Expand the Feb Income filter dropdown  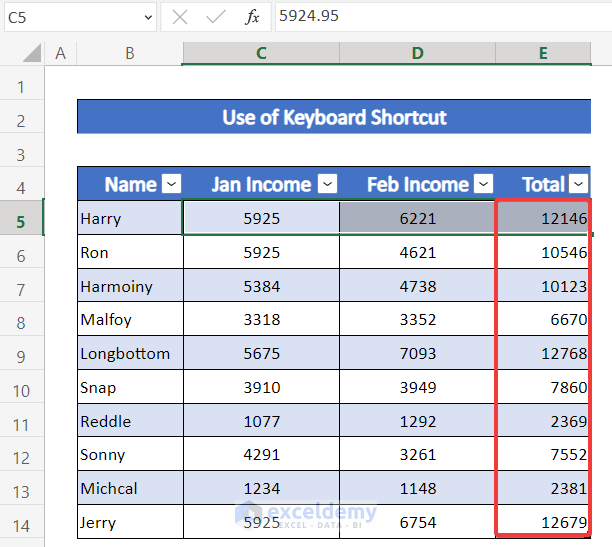(484, 184)
